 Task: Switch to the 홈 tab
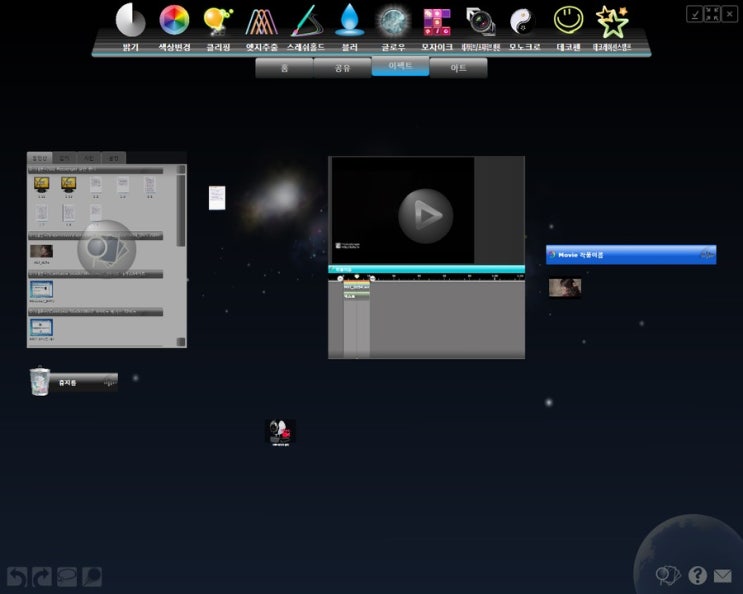284,68
